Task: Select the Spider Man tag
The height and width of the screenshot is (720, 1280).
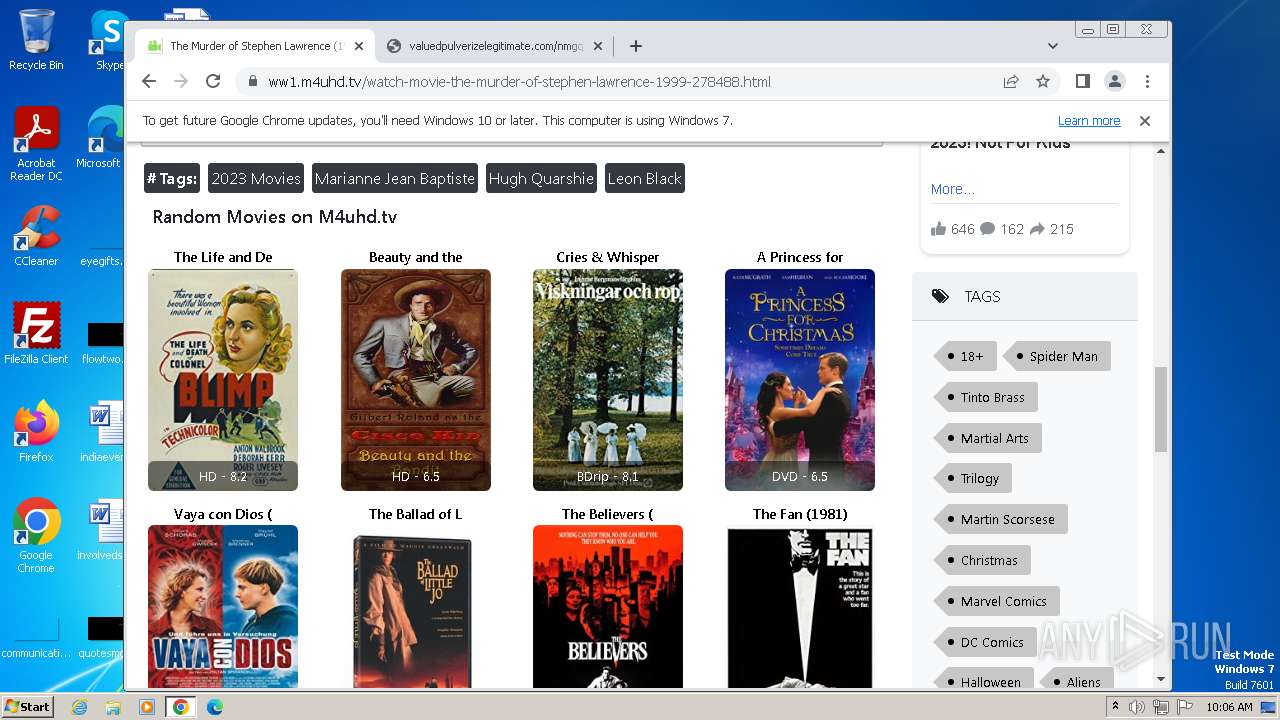Action: pyautogui.click(x=1056, y=356)
